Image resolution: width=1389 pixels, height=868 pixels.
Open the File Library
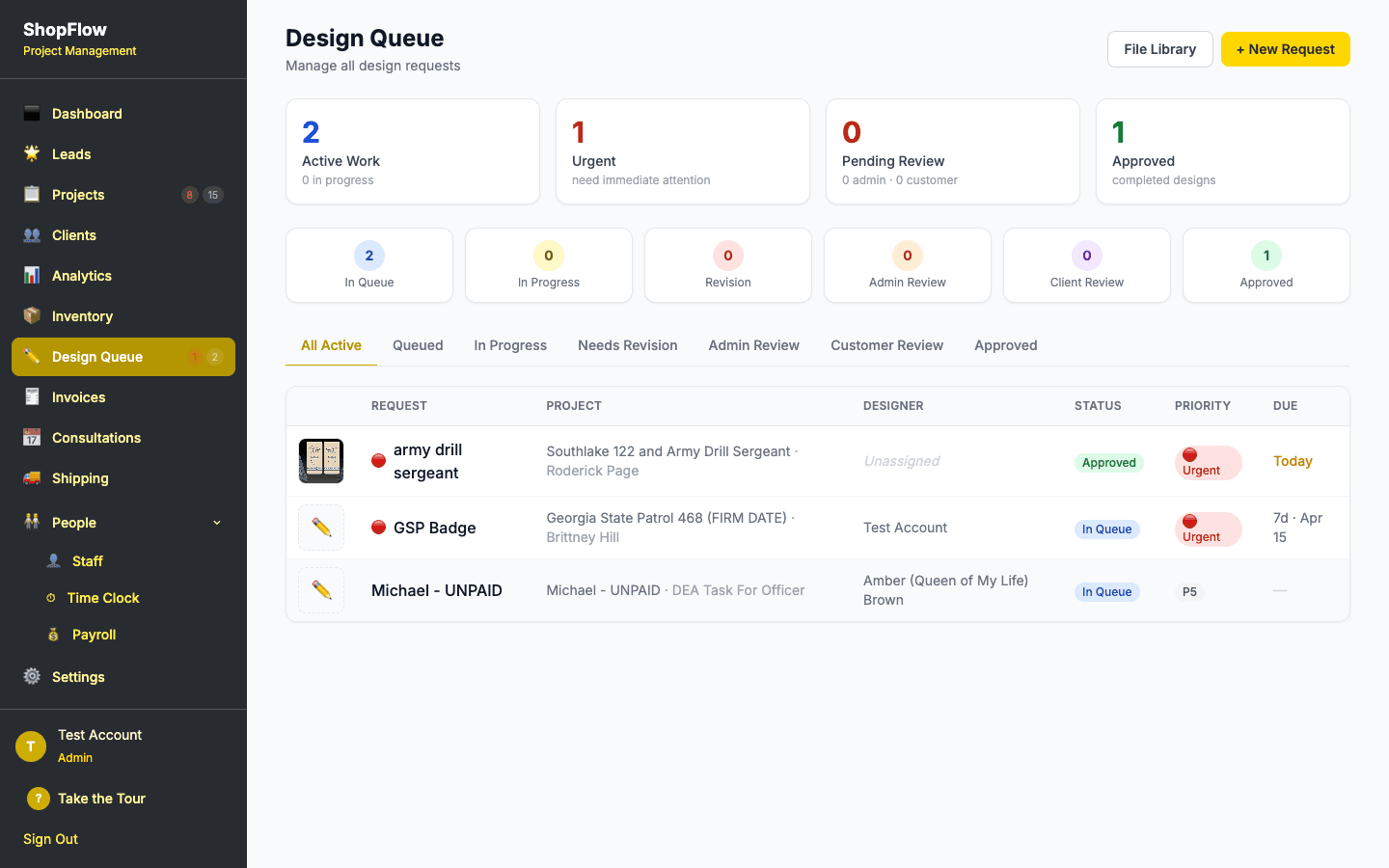[x=1159, y=49]
